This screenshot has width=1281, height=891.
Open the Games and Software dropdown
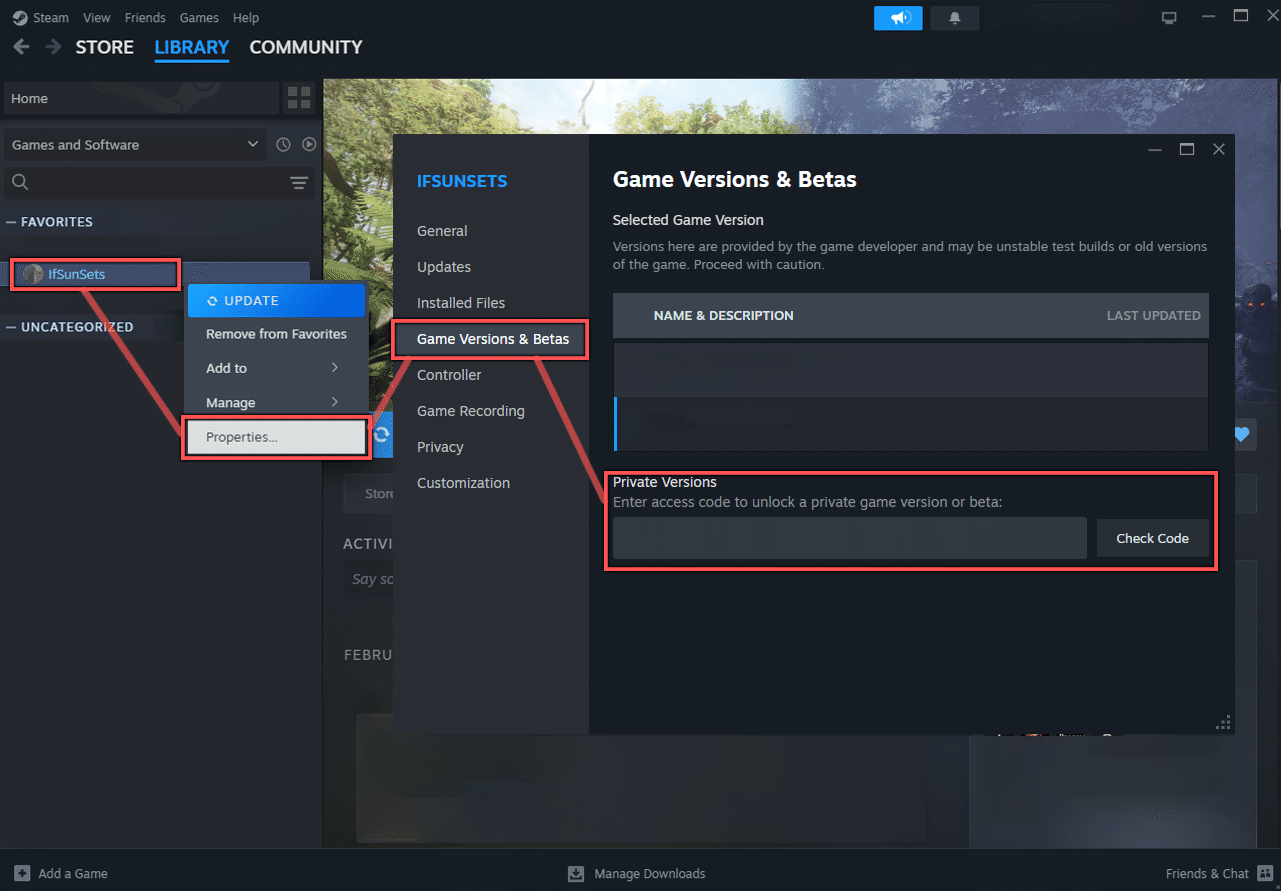pyautogui.click(x=135, y=145)
